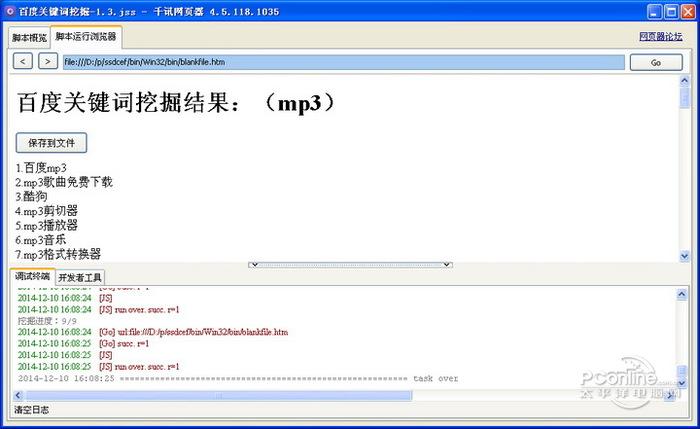Click result item 1.百度mp3
The height and width of the screenshot is (429, 700).
(x=41, y=168)
